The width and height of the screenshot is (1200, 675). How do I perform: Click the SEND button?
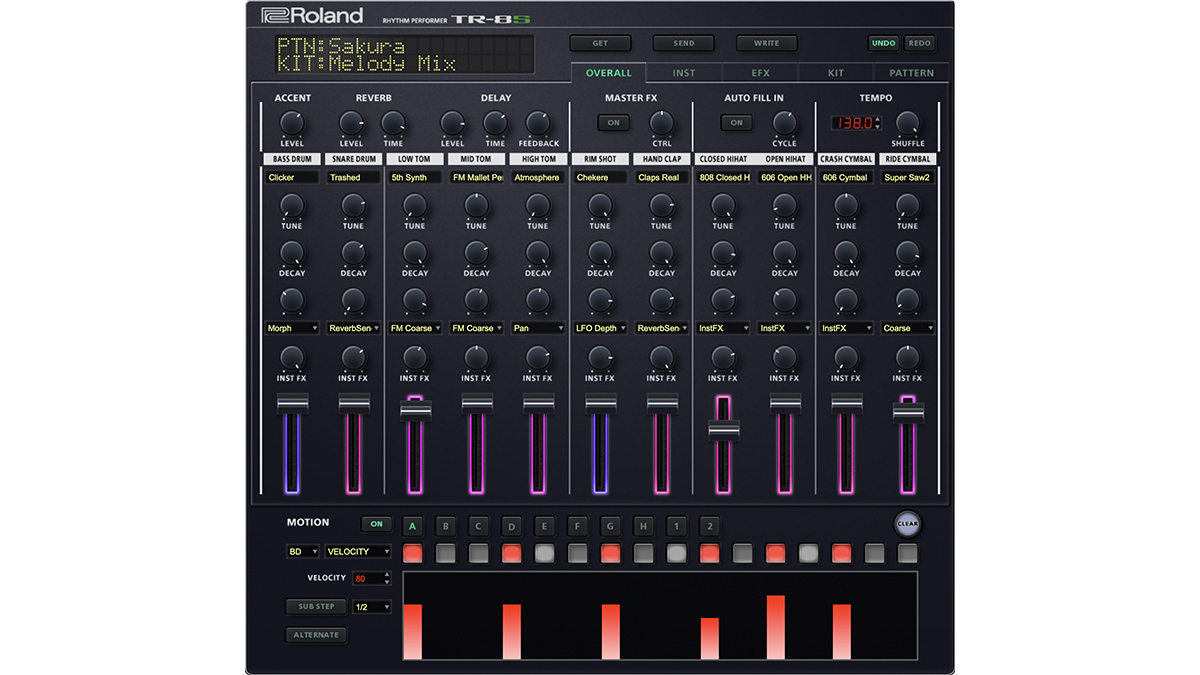click(684, 43)
